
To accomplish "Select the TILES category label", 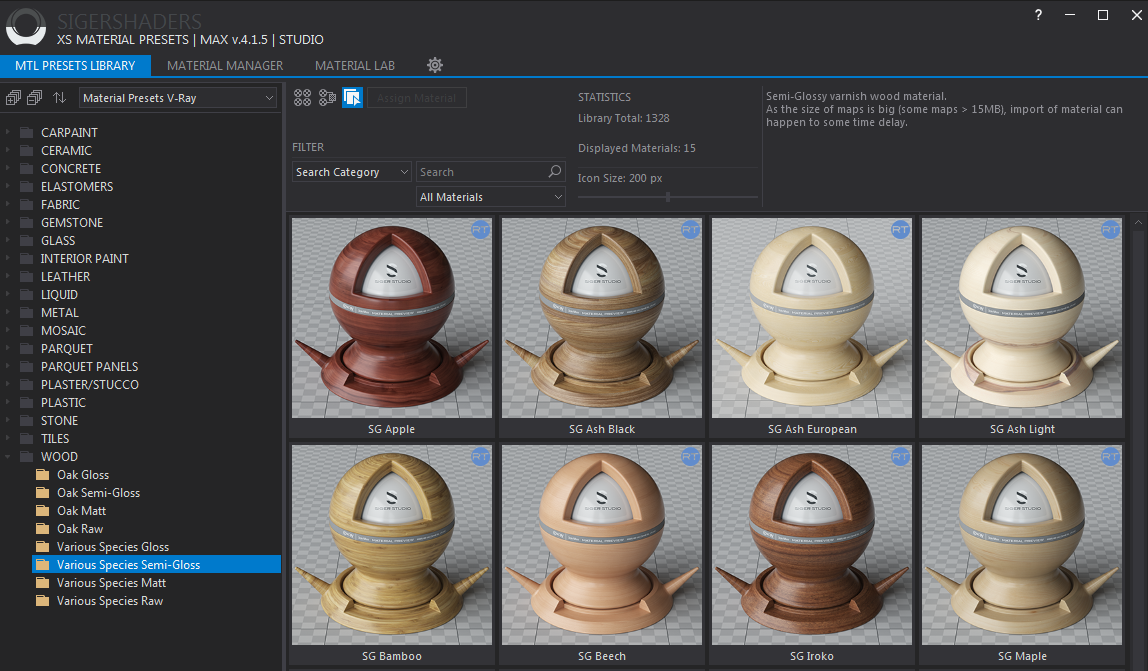I will [55, 438].
